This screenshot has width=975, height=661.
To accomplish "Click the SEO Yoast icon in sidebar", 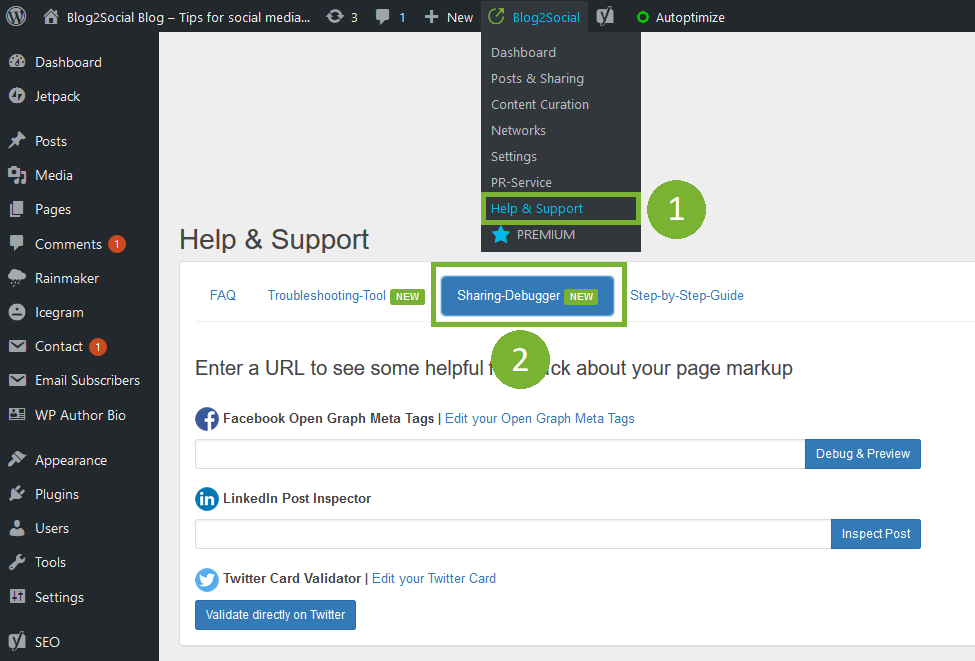I will 17,641.
